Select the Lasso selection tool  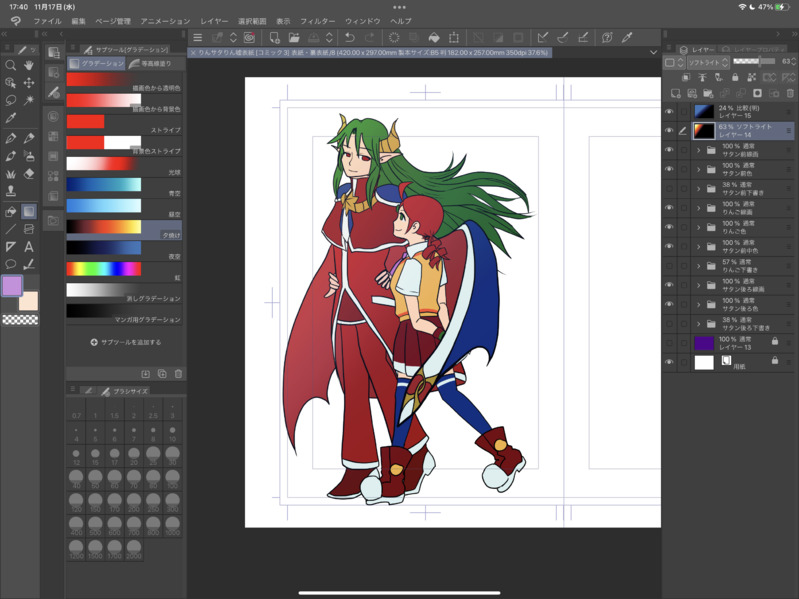[x=11, y=101]
